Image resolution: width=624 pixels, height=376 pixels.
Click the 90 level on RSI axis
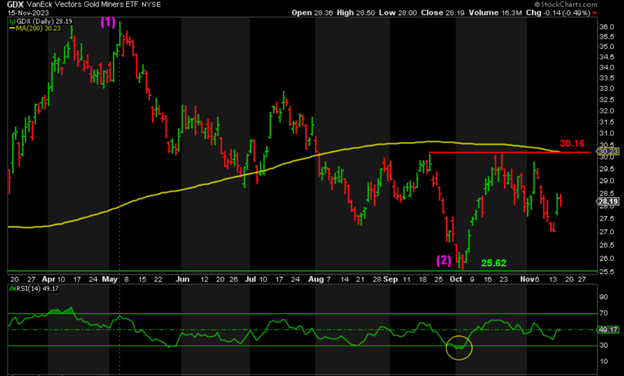[603, 297]
